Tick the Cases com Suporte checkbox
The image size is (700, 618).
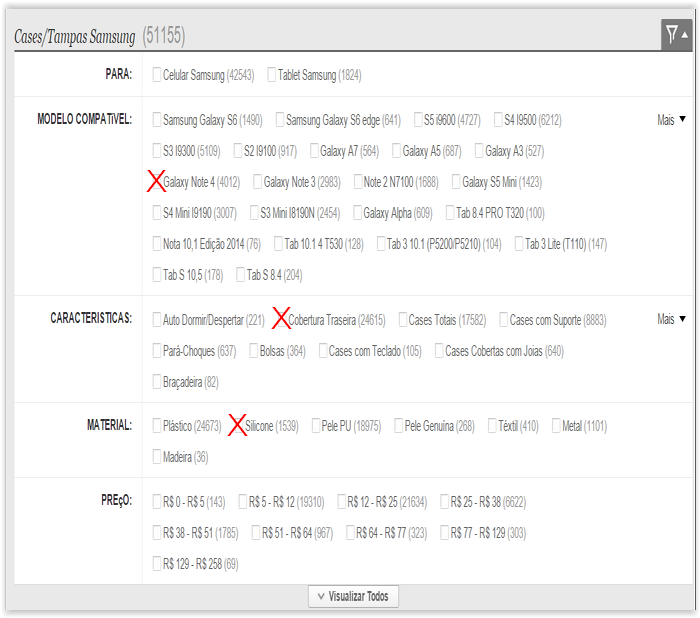[x=504, y=320]
